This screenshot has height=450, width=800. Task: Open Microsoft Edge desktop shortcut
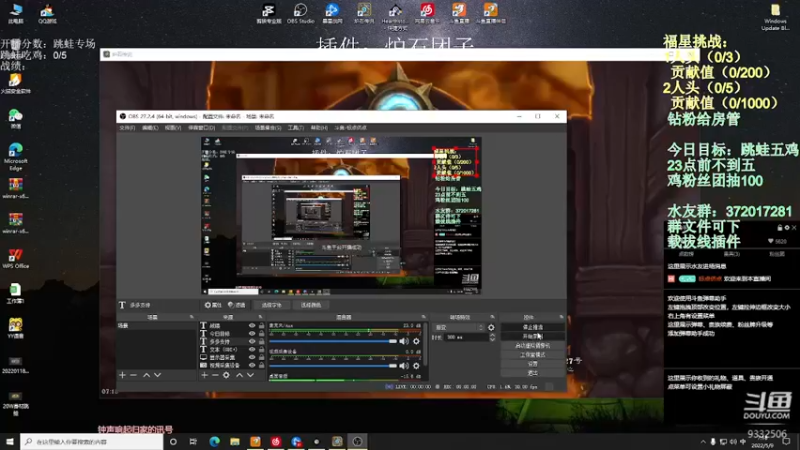pos(15,156)
